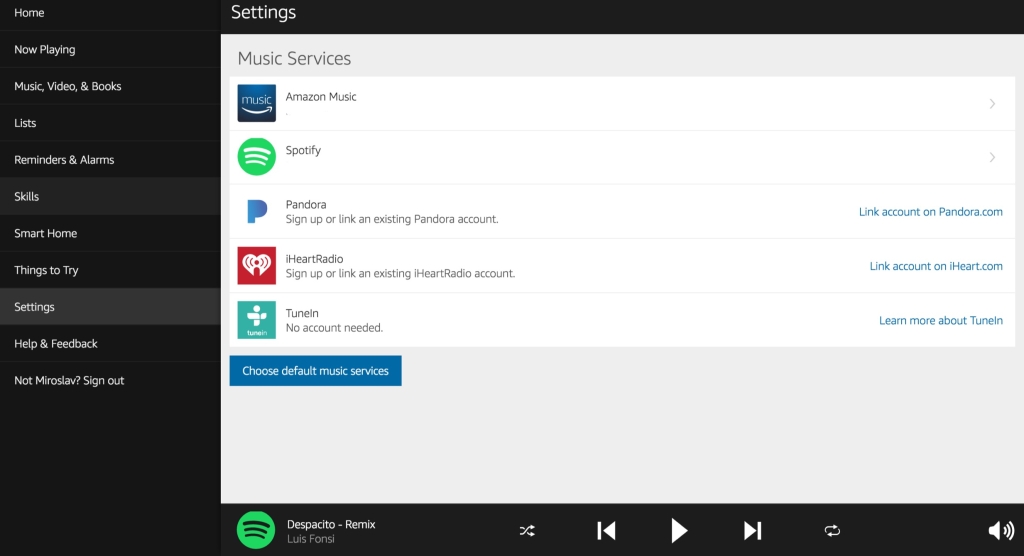Go to Smart Home menu item
The height and width of the screenshot is (556, 1024).
46,233
